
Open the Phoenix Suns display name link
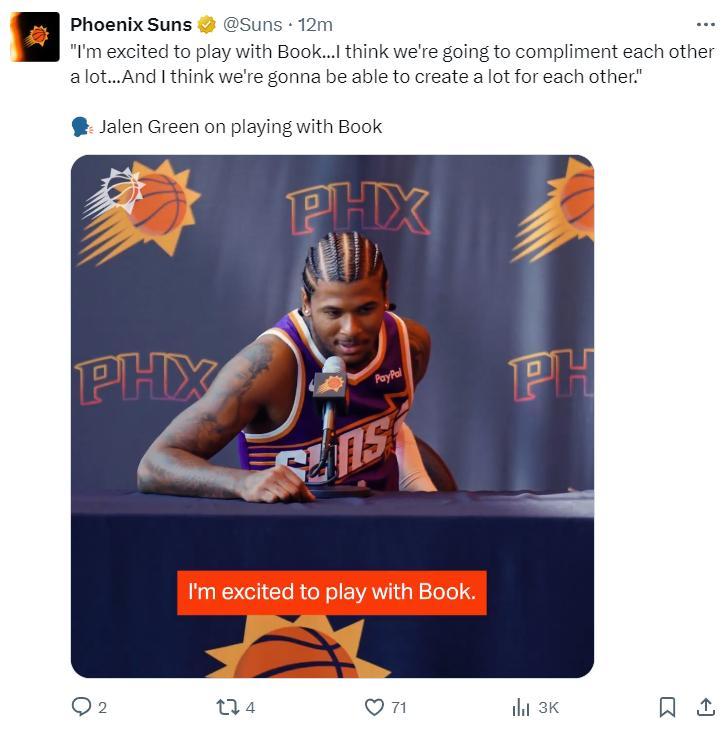(131, 24)
